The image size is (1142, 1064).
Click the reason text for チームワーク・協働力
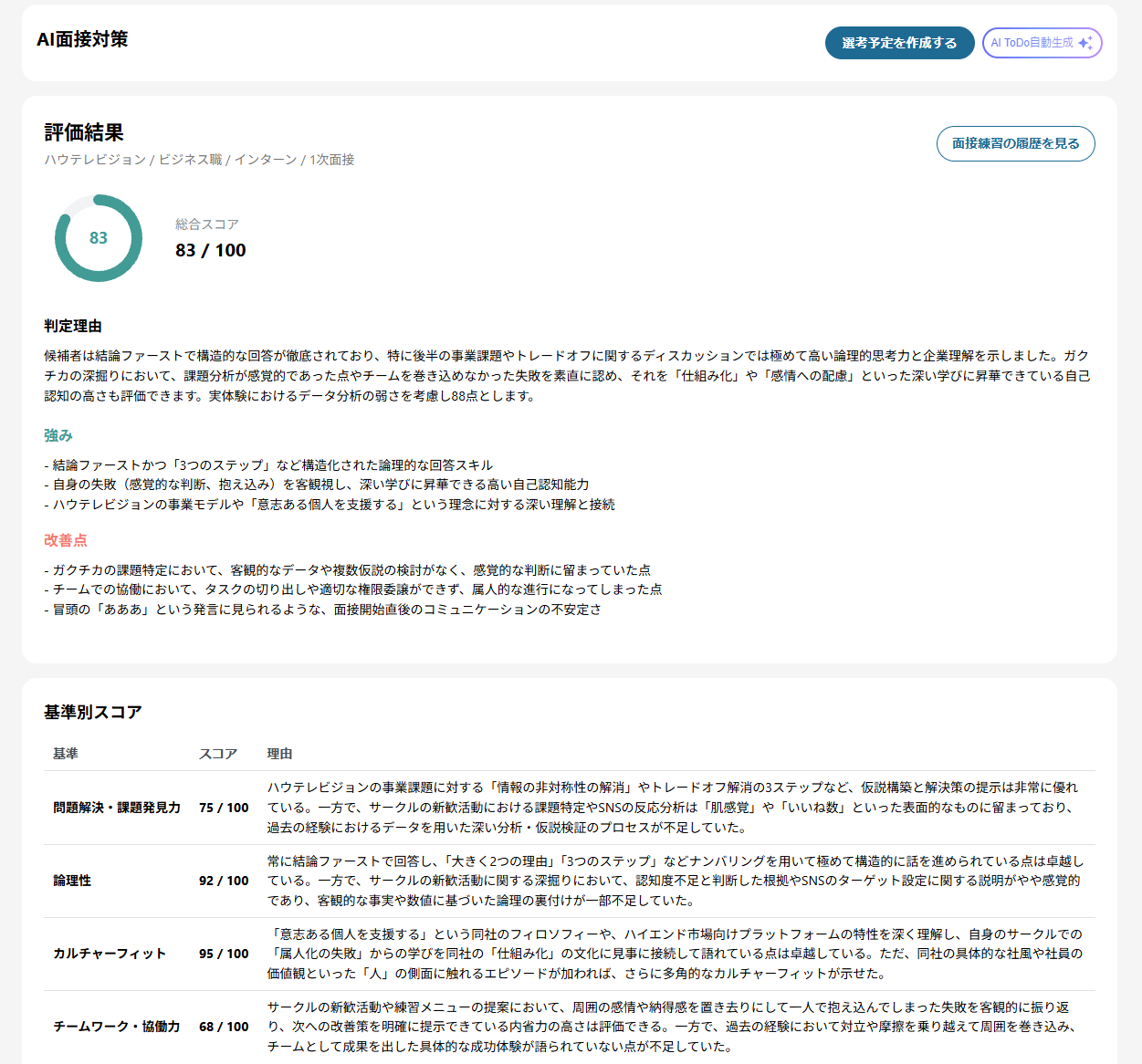click(673, 1027)
